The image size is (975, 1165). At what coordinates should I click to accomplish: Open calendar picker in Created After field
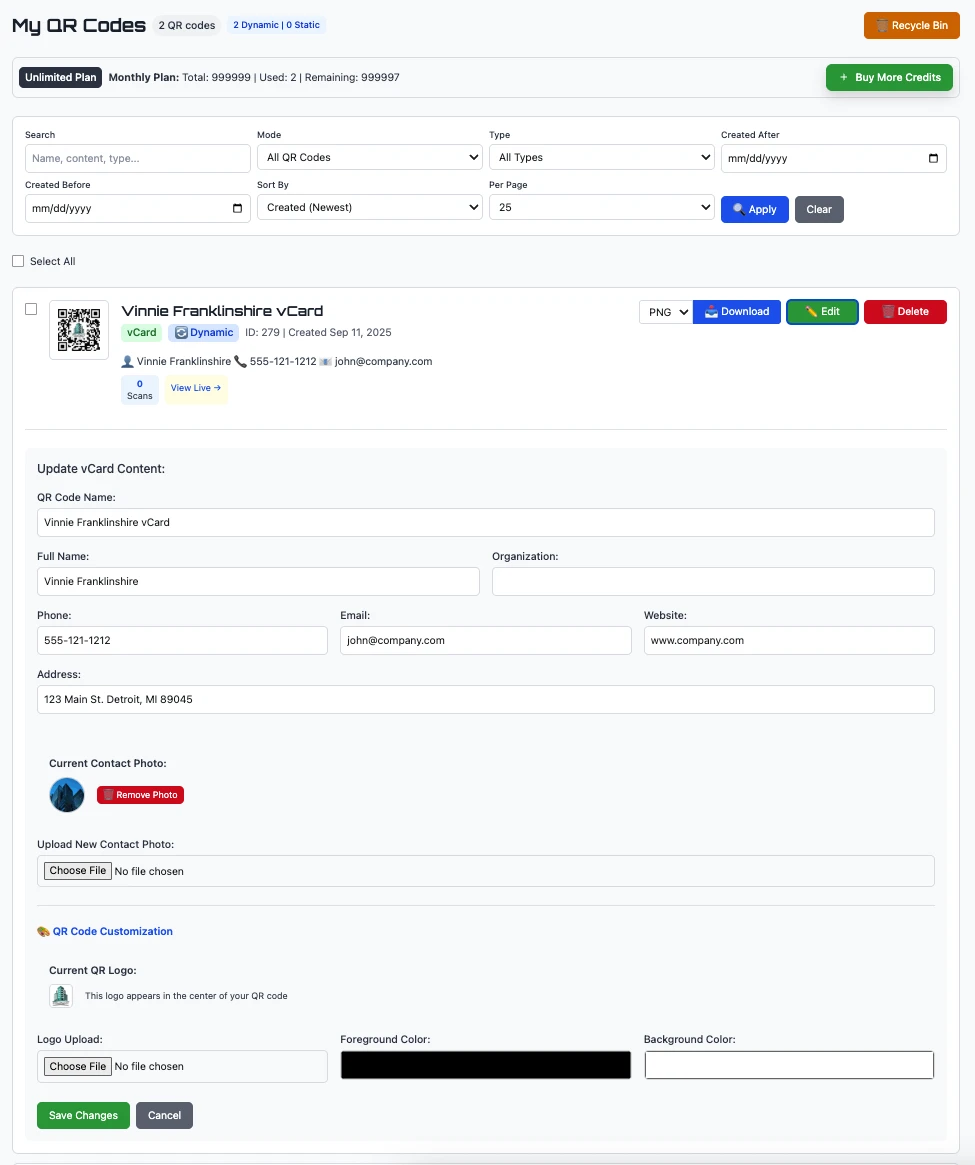[933, 158]
